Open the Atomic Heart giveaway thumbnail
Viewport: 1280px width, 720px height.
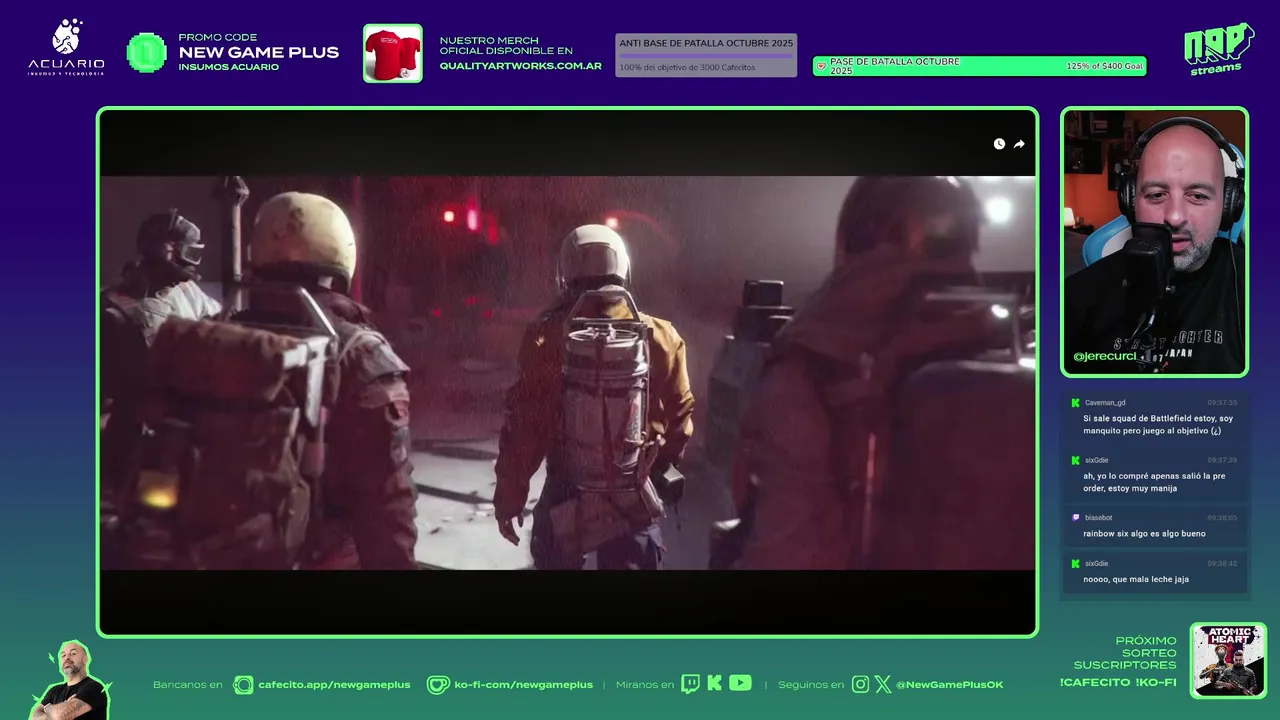pos(1228,660)
